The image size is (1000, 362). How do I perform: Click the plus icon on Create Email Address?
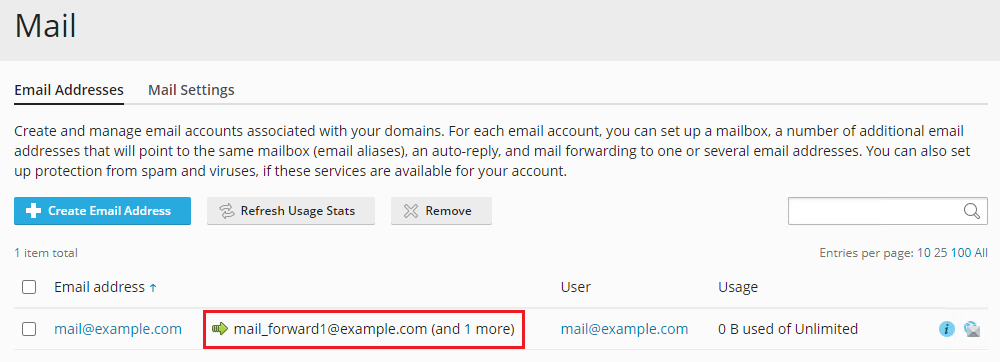click(33, 211)
